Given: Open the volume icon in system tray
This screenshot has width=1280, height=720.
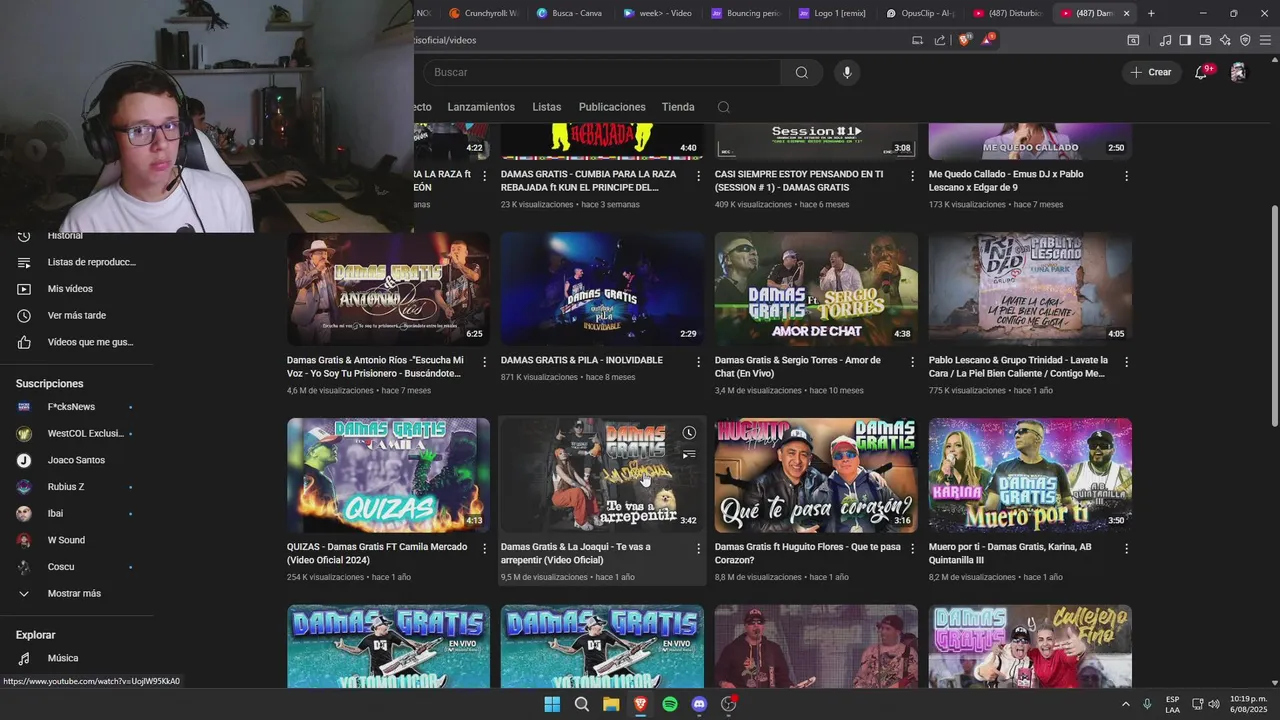Looking at the screenshot, I should click(1213, 704).
